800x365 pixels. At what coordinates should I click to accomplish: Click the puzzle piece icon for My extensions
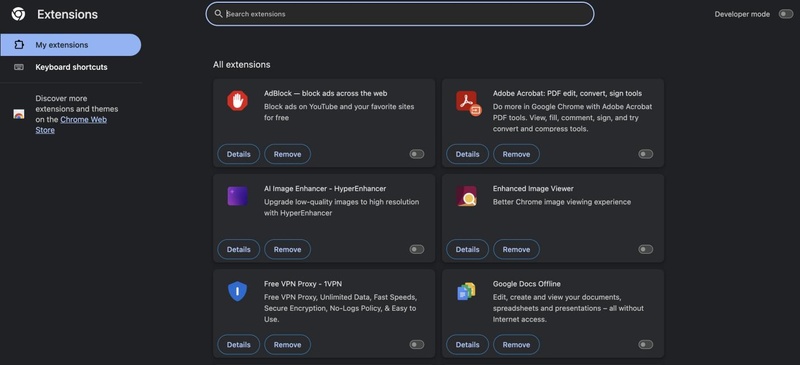[x=19, y=45]
